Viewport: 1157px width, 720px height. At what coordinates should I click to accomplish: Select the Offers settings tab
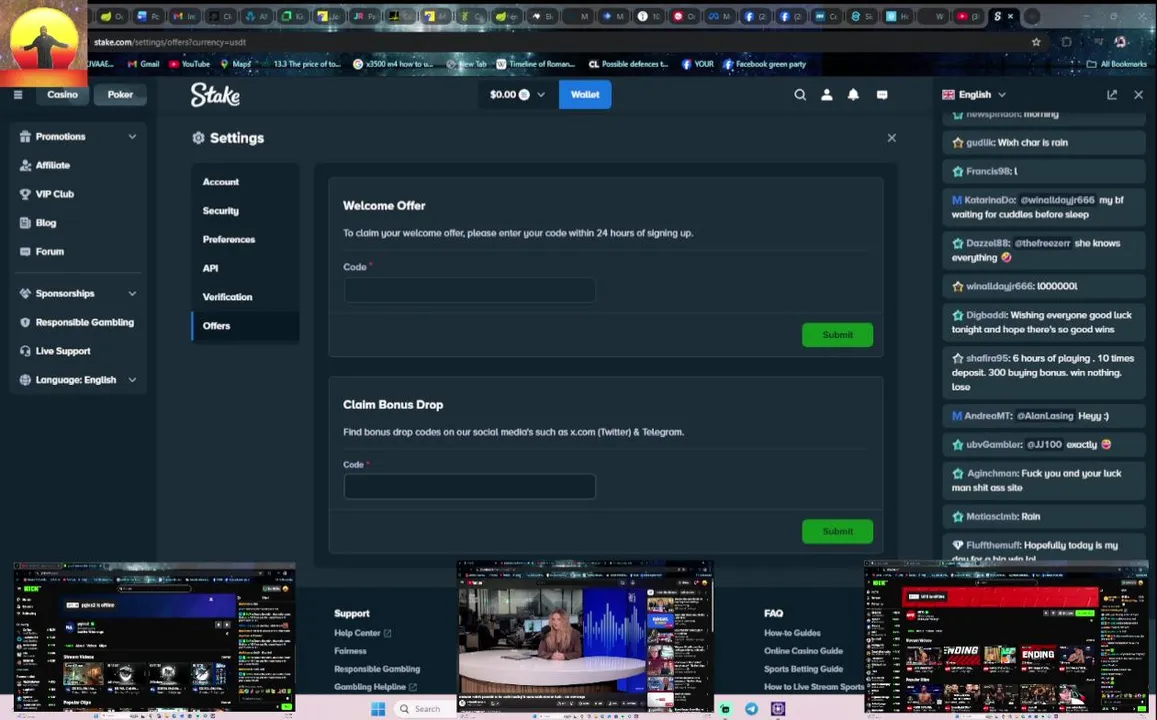pos(245,325)
